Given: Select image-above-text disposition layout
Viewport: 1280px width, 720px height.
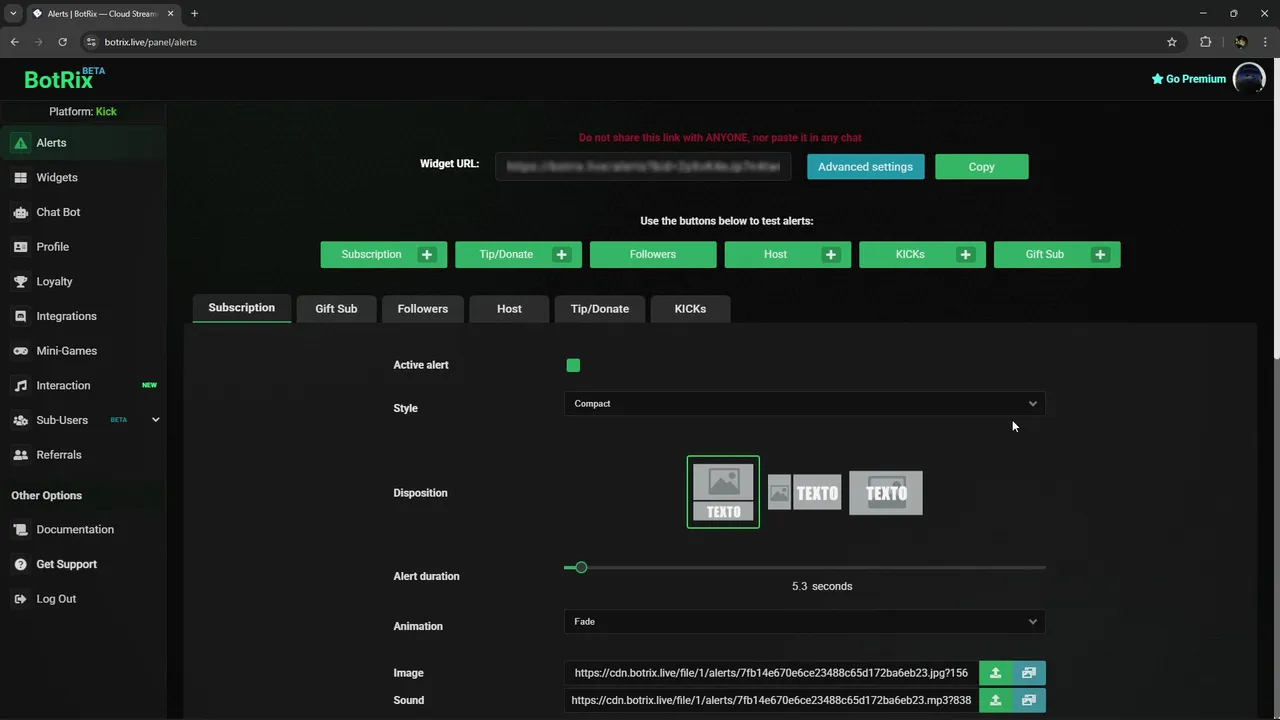Looking at the screenshot, I should [x=723, y=492].
